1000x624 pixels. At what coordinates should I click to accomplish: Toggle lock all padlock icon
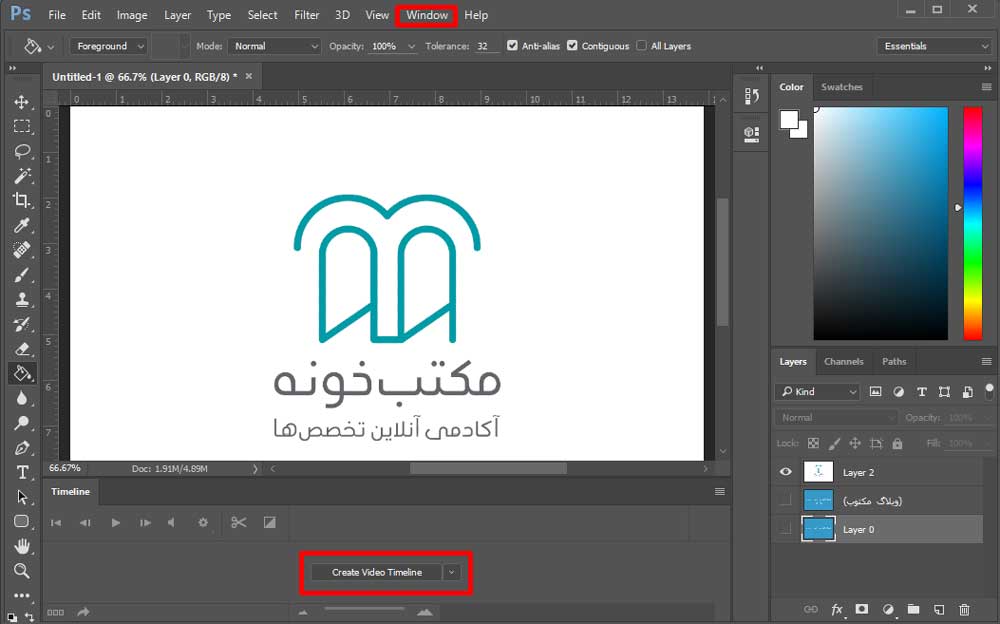897,443
